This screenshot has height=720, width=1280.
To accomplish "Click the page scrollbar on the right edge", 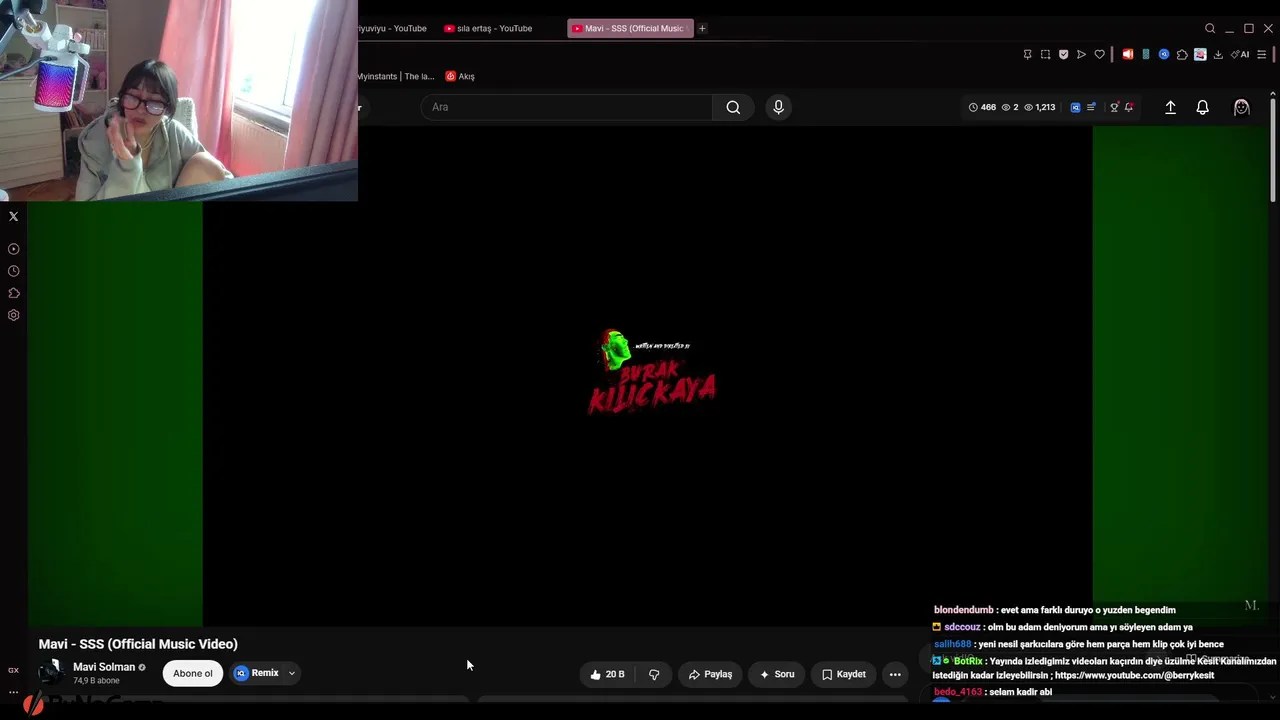I will [1273, 150].
